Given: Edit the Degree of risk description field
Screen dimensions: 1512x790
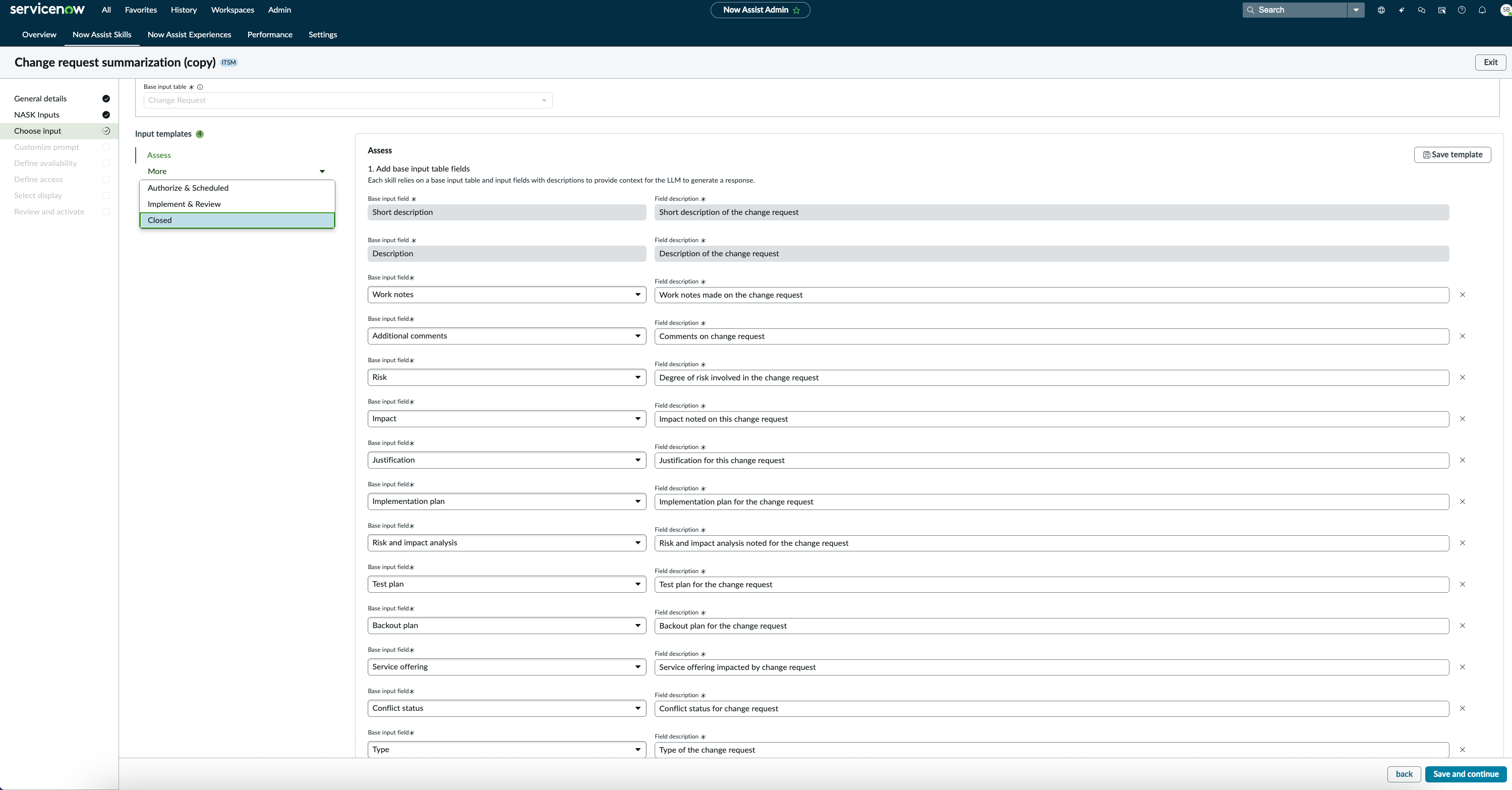Looking at the screenshot, I should coord(1051,378).
